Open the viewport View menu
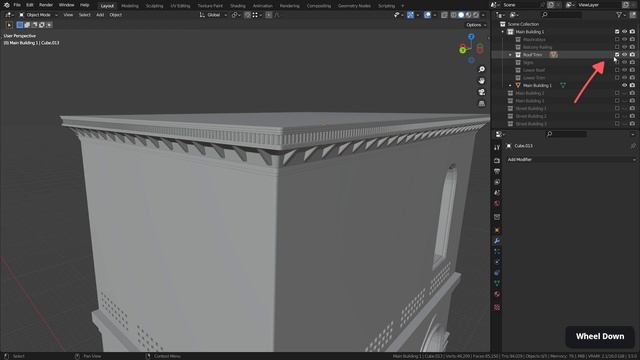This screenshot has width=640, height=360. [x=68, y=15]
